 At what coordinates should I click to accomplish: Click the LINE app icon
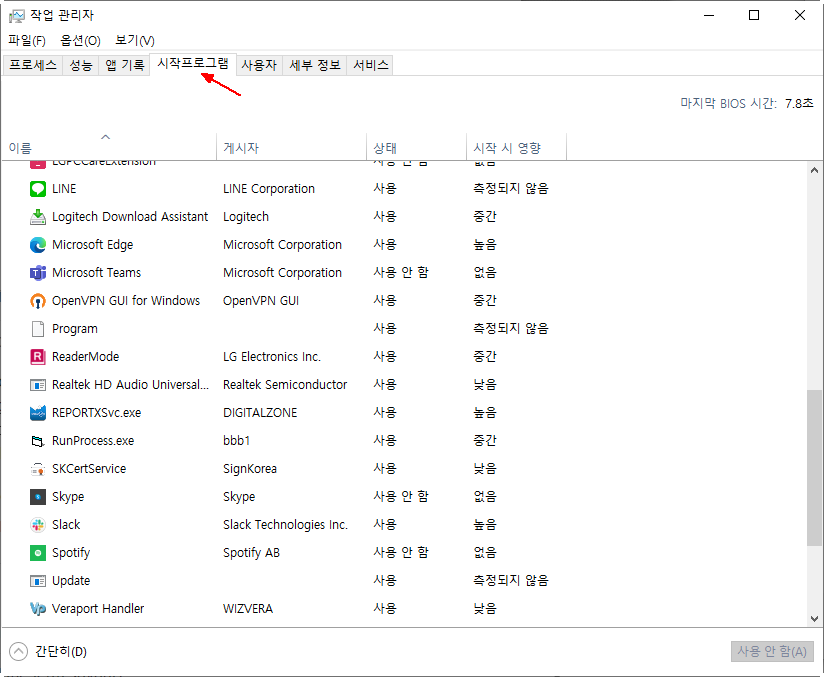[38, 189]
